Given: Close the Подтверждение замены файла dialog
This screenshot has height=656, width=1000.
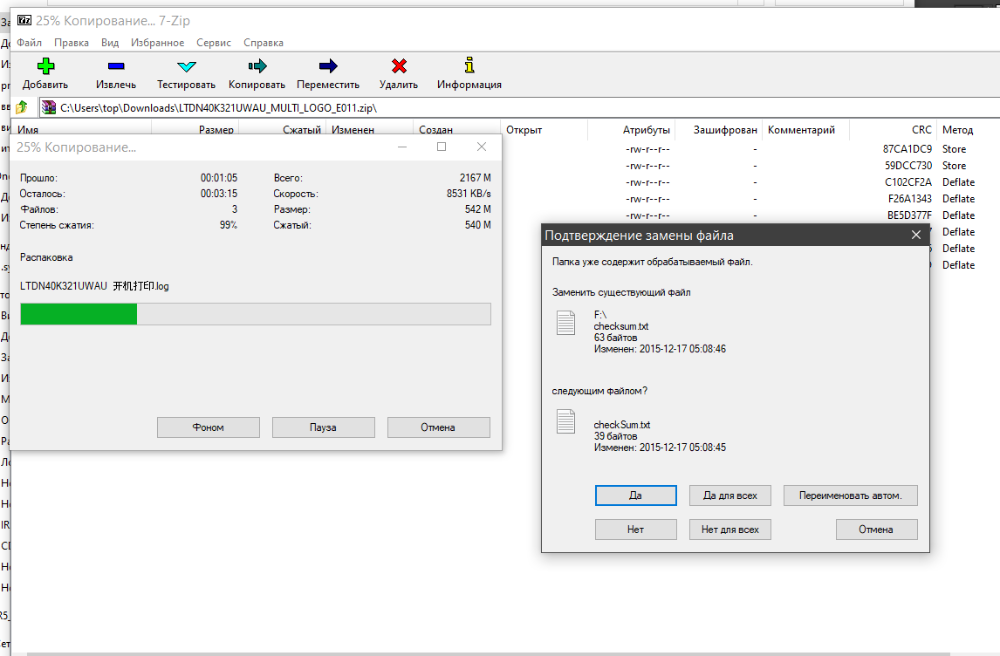Looking at the screenshot, I should pyautogui.click(x=916, y=235).
